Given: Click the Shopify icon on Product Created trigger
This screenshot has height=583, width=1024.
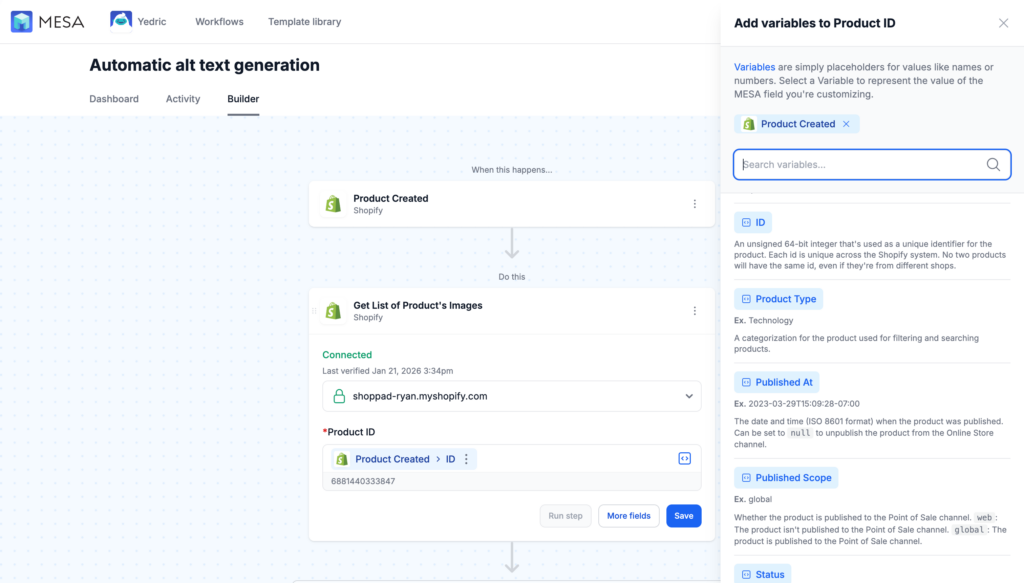Looking at the screenshot, I should click(x=333, y=203).
